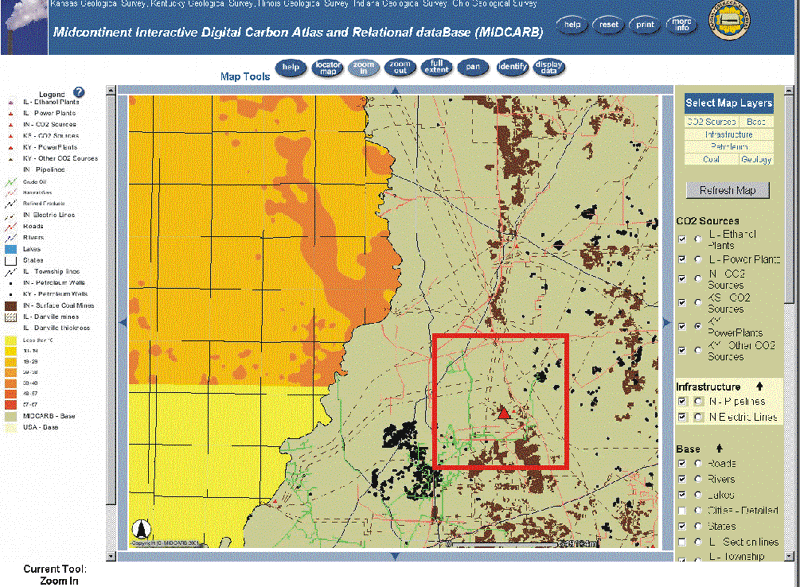Click the display data map tool
Image resolution: width=800 pixels, height=587 pixels.
pos(549,67)
